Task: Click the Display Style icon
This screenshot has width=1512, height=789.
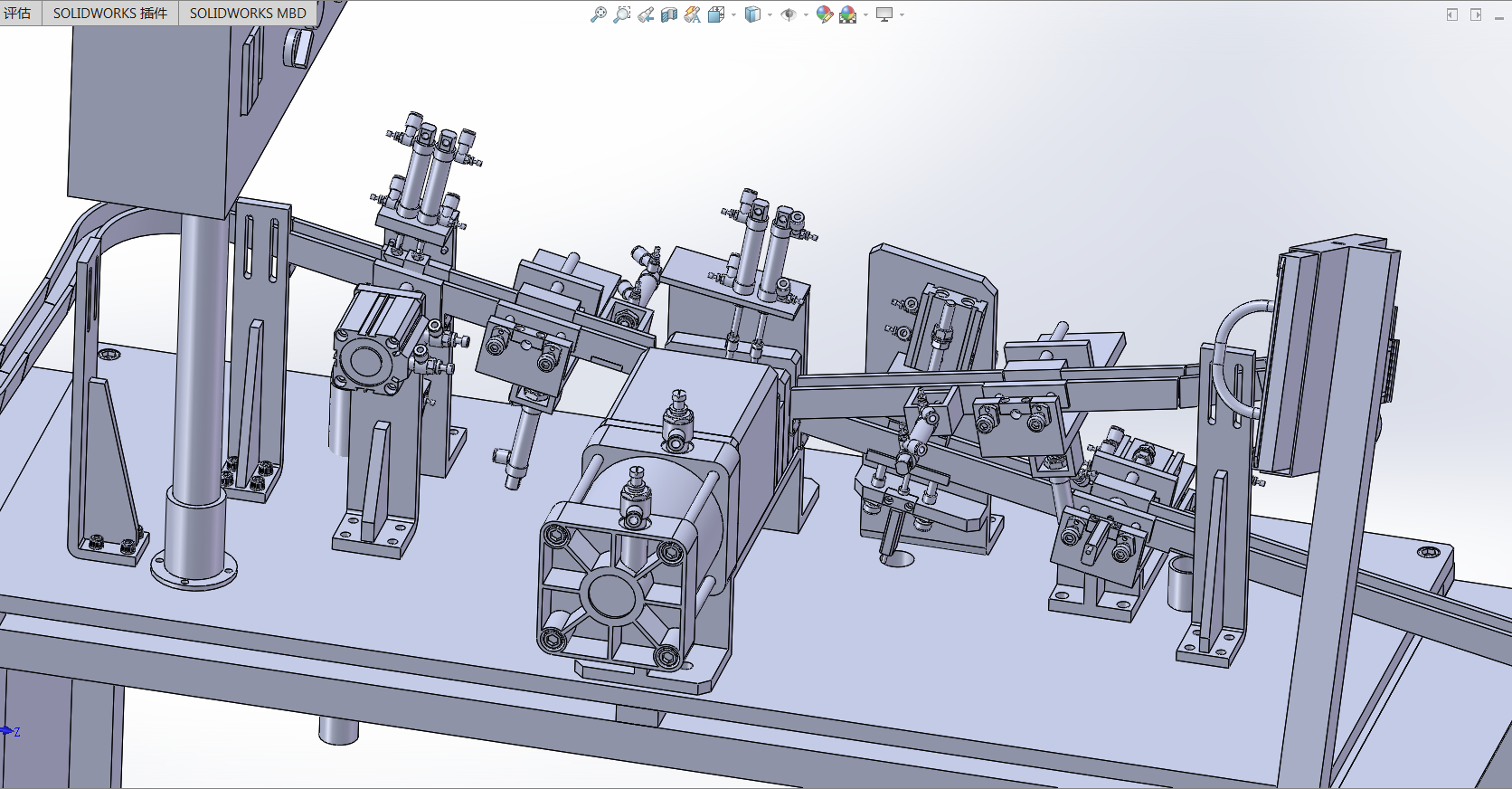Action: pos(752,14)
